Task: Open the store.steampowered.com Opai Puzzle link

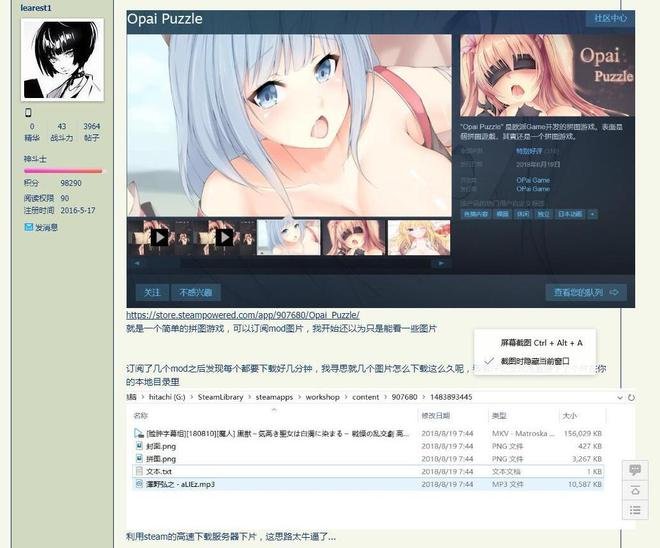Action: (x=242, y=315)
